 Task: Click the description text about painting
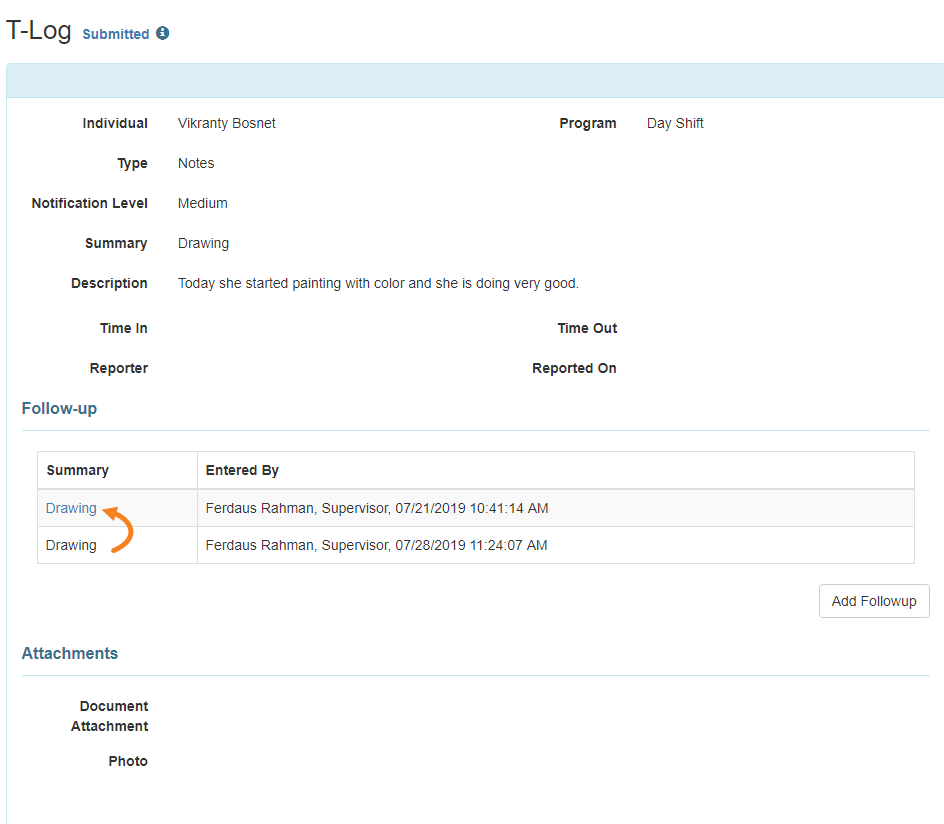[x=378, y=283]
